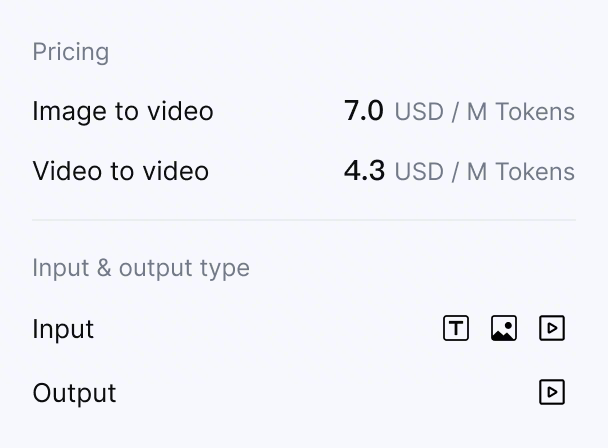The image size is (608, 448).
Task: Click USD in the Video to video row
Action: (x=419, y=172)
